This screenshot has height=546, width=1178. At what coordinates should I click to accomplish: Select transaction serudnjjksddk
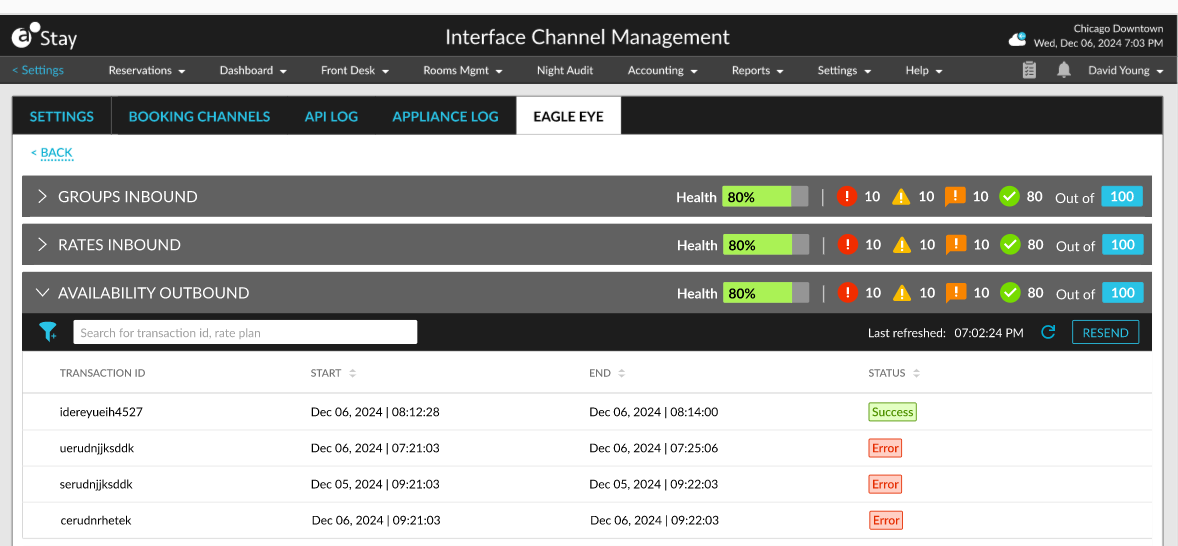click(x=96, y=484)
